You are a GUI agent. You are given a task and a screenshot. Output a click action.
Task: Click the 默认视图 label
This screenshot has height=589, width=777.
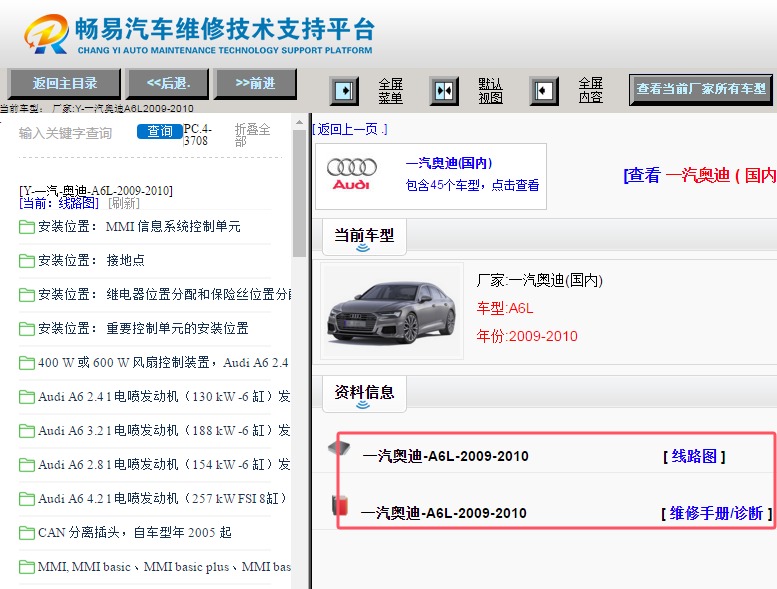pos(490,91)
